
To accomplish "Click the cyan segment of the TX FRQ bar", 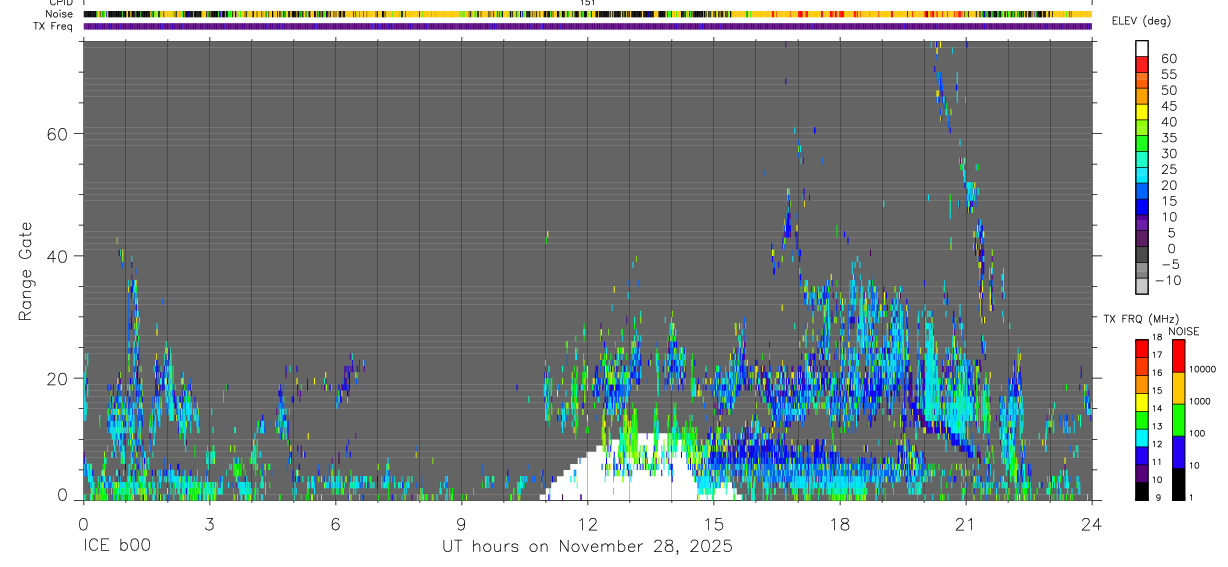I will pos(1142,438).
